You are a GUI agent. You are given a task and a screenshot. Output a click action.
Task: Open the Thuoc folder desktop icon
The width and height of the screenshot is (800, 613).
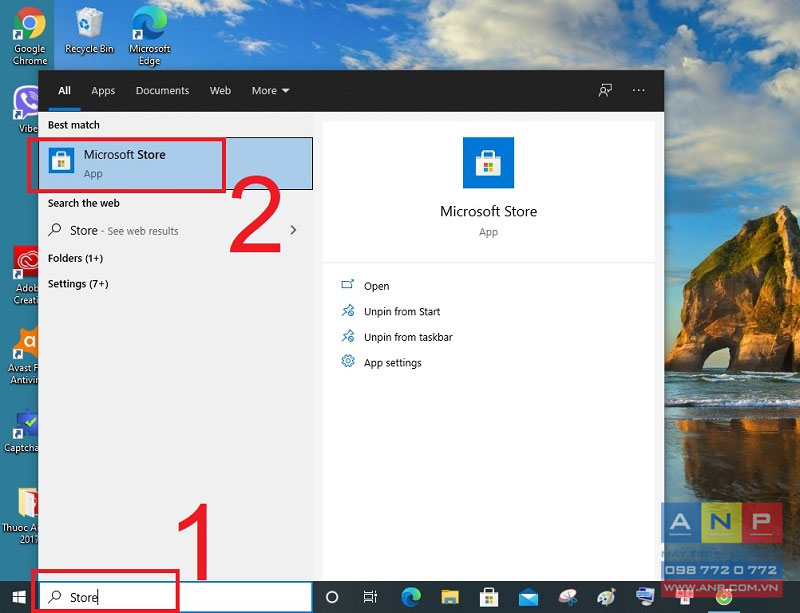pos(21,516)
